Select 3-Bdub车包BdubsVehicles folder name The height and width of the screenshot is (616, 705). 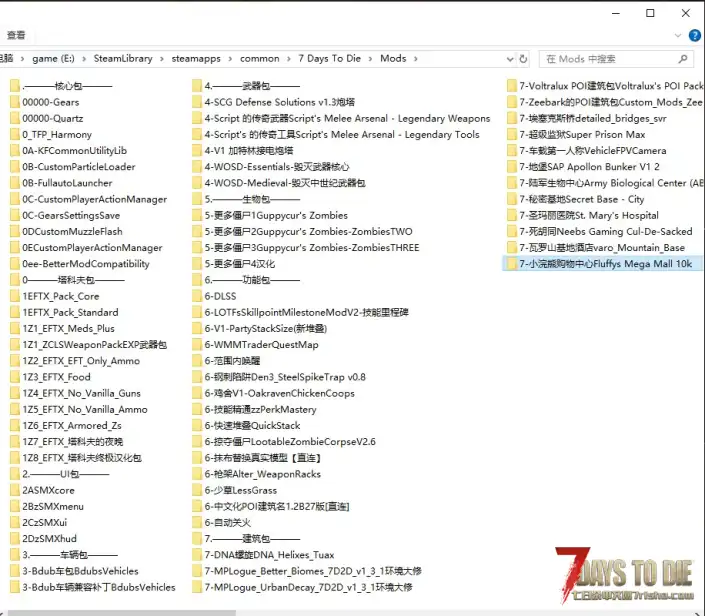pyautogui.click(x=80, y=571)
